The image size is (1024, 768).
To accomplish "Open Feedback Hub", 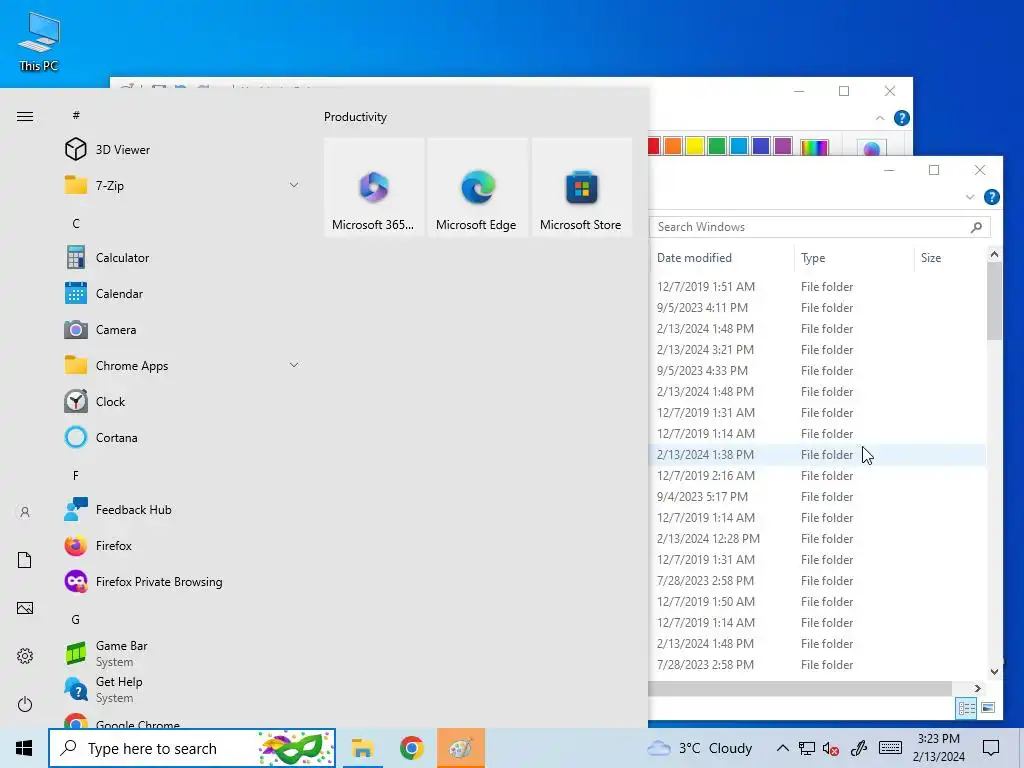I will click(183, 509).
